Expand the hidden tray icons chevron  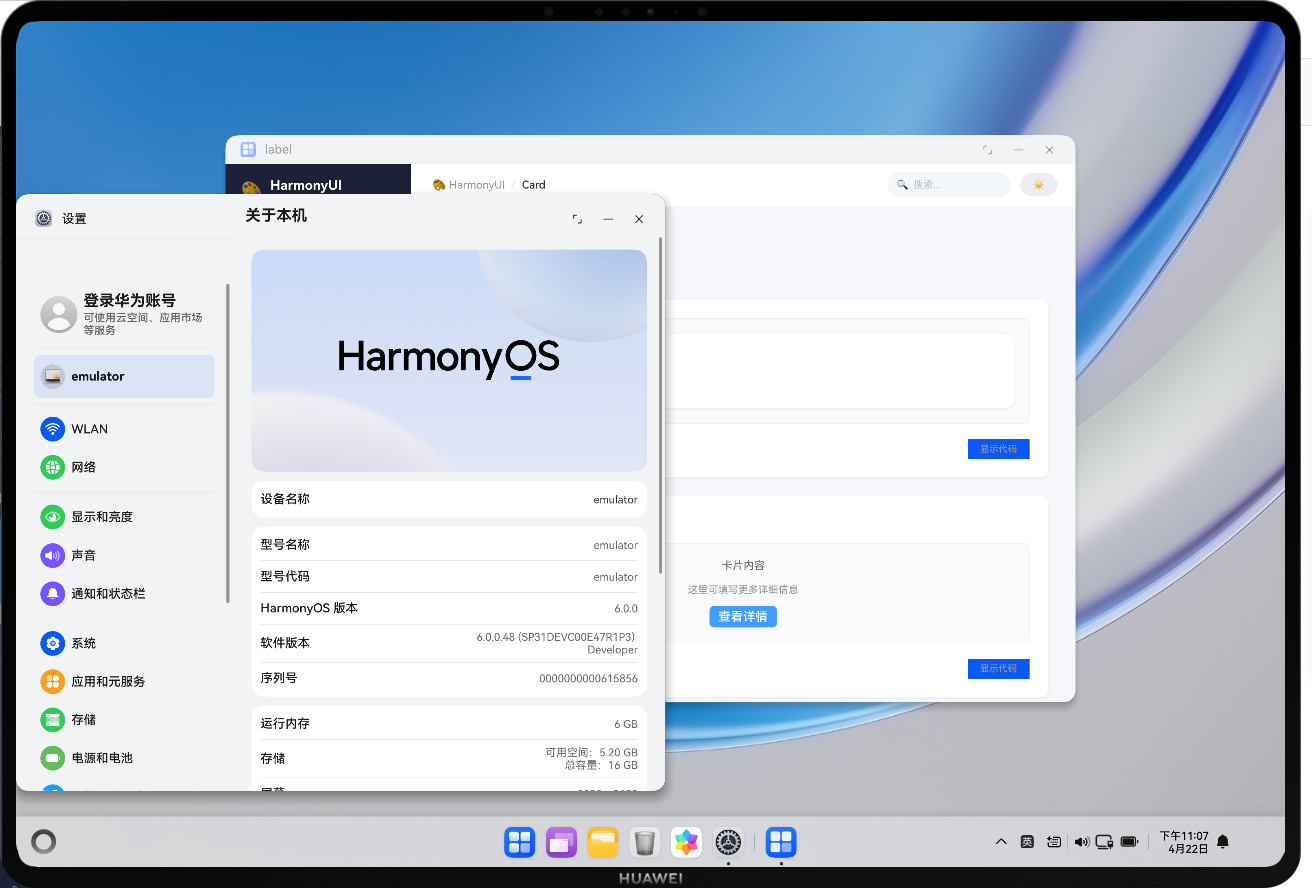pyautogui.click(x=1000, y=842)
